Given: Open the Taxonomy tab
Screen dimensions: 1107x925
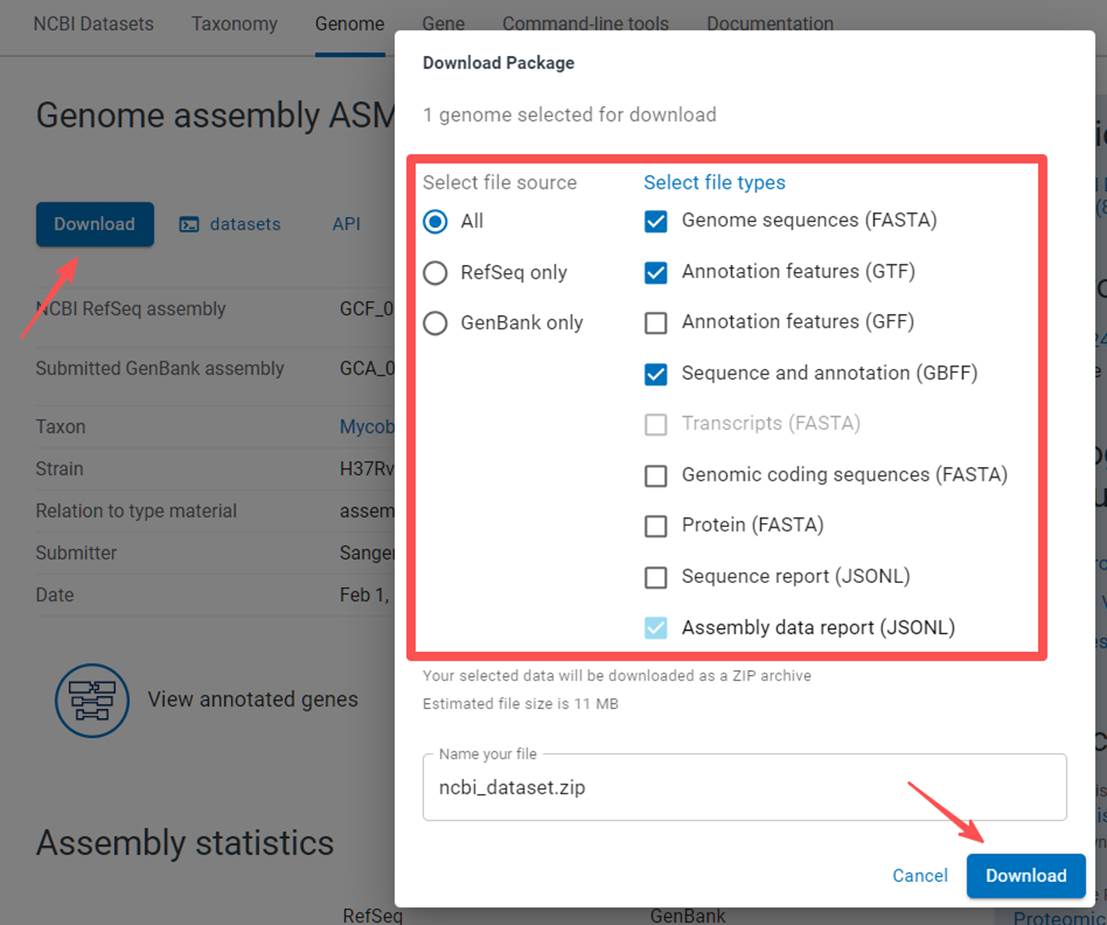Looking at the screenshot, I should (x=234, y=24).
